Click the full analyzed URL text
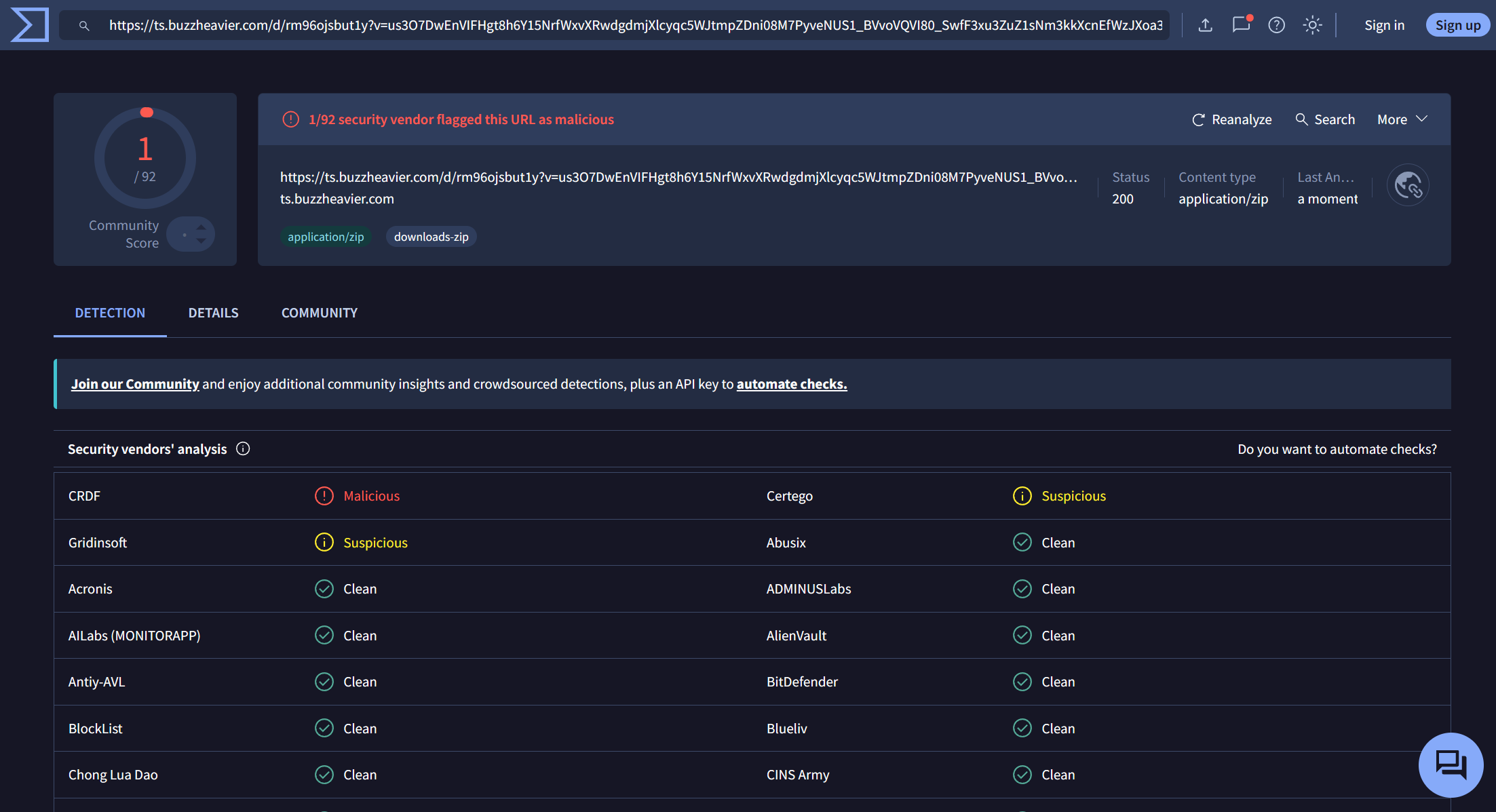 (678, 177)
